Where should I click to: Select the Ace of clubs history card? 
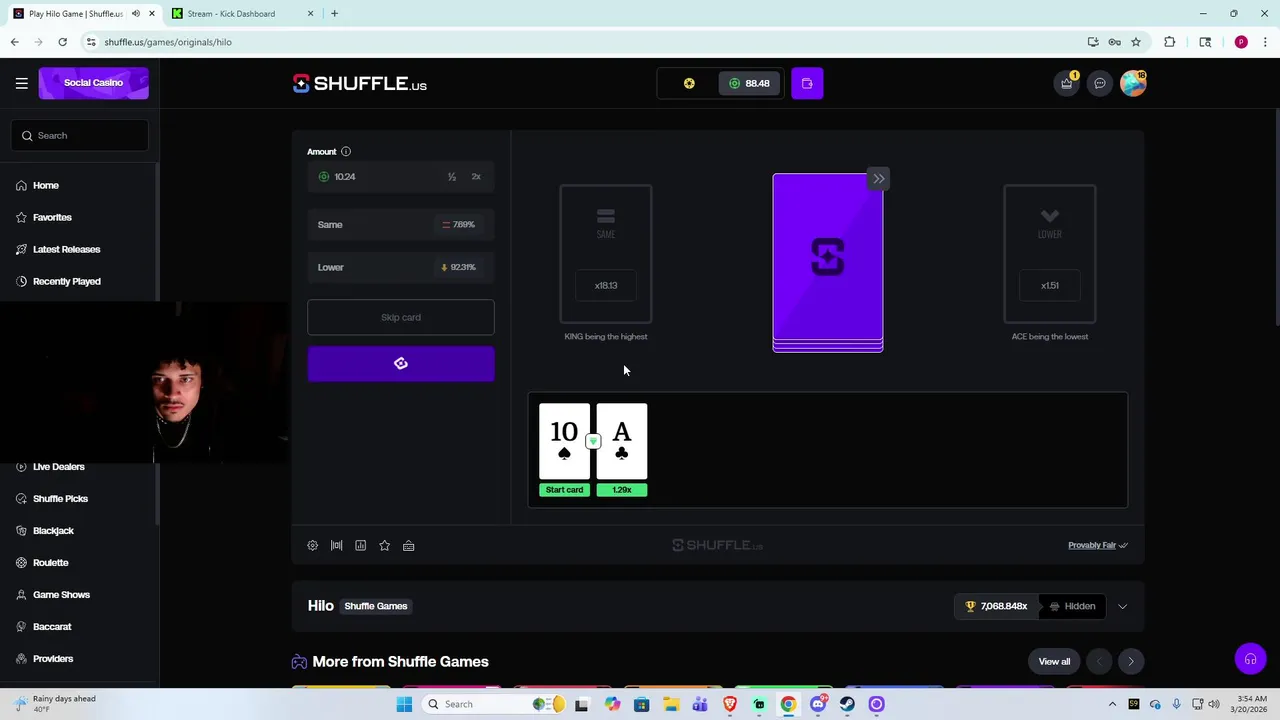[x=622, y=442]
